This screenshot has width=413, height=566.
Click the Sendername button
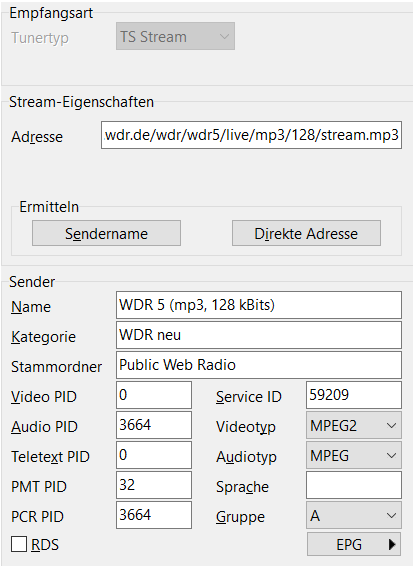(x=106, y=233)
